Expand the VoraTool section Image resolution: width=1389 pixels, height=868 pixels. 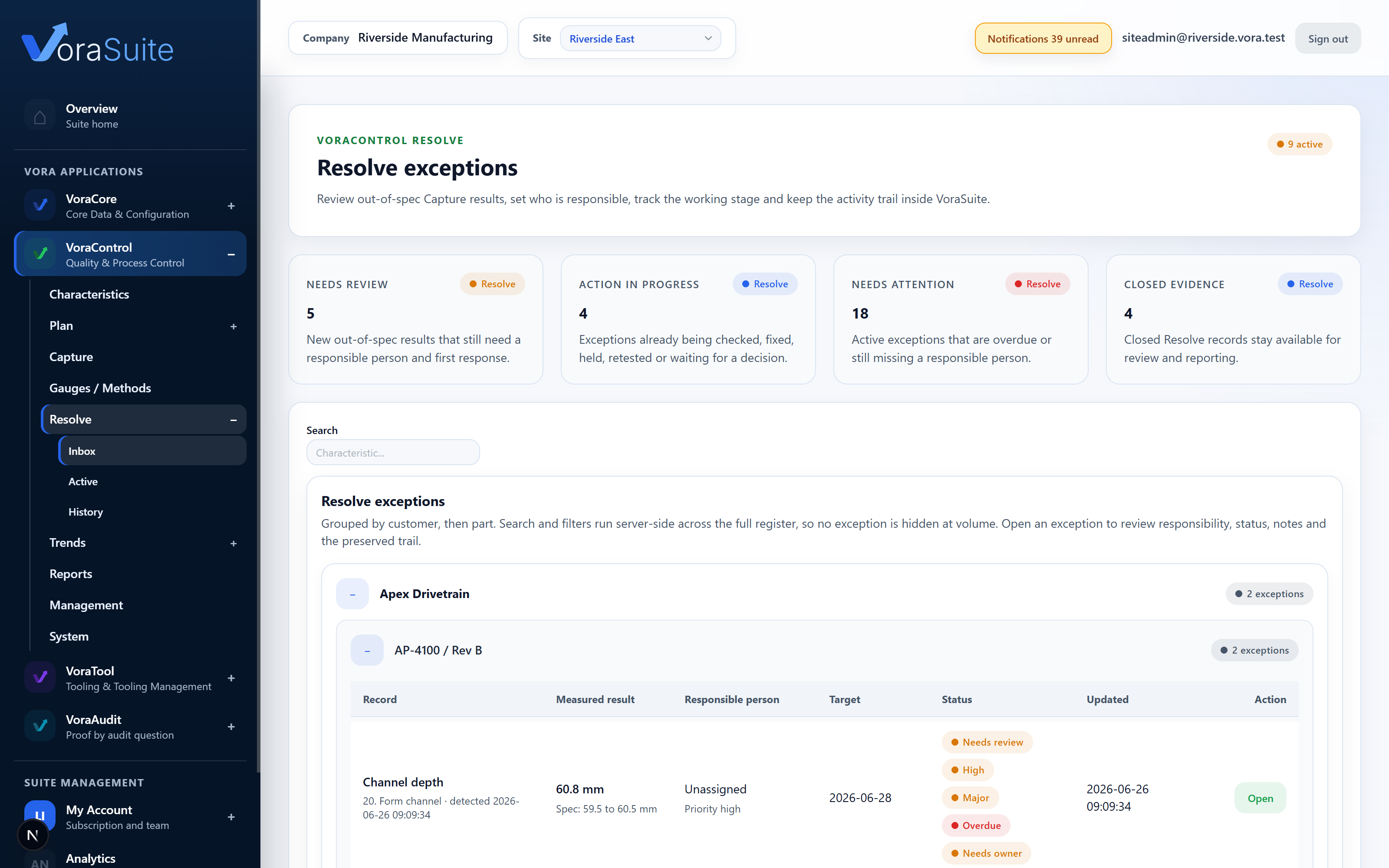tap(231, 678)
